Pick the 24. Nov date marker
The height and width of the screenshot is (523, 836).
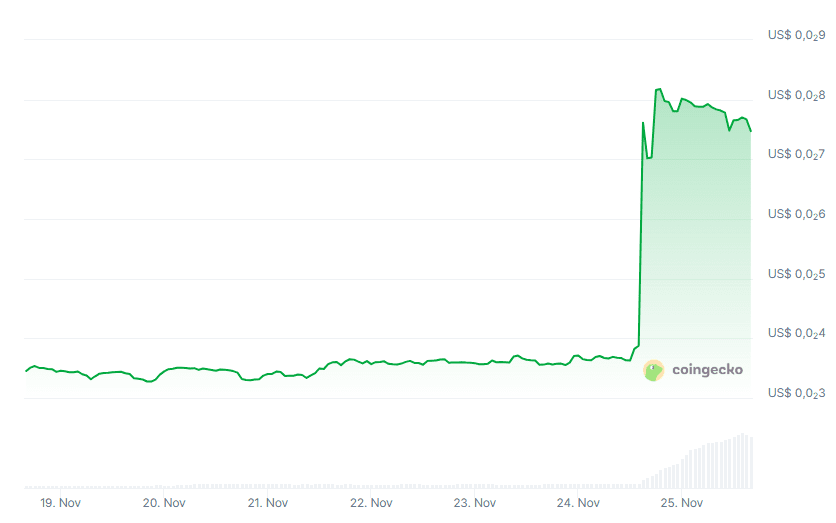tap(578, 503)
